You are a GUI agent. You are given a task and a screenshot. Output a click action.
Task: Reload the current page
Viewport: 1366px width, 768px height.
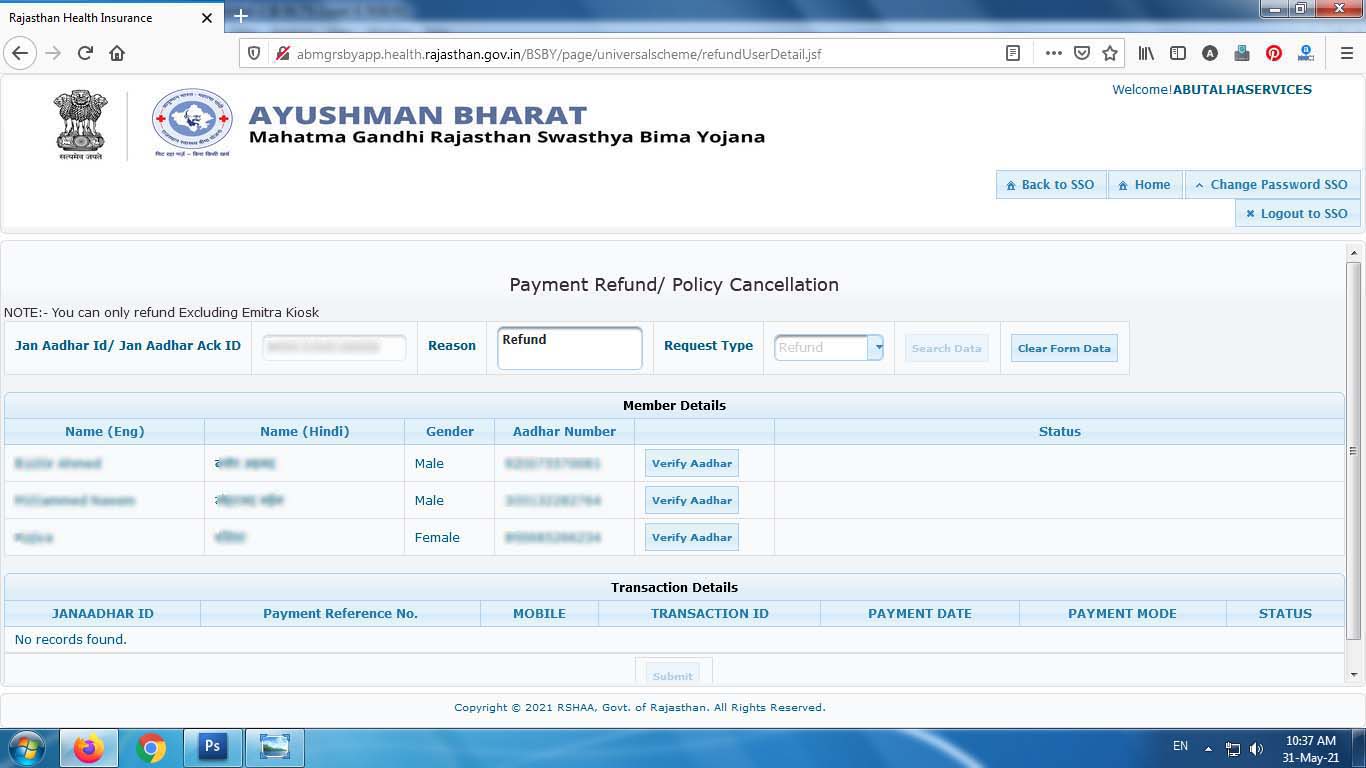(x=85, y=53)
